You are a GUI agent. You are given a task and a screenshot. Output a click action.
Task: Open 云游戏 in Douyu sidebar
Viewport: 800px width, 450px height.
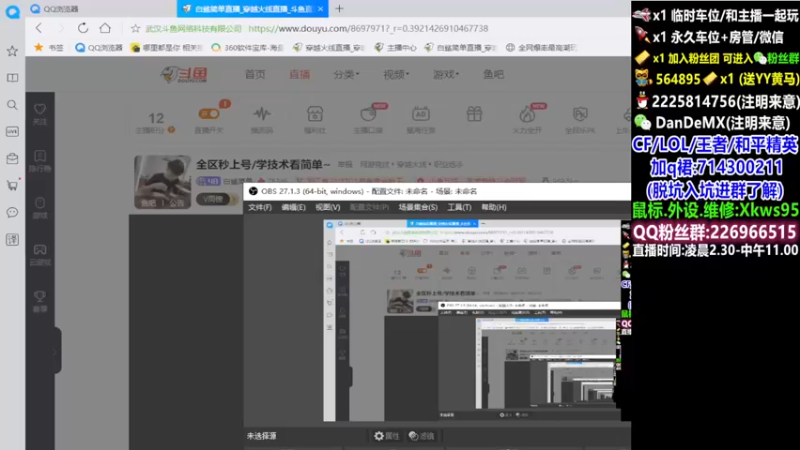[x=40, y=255]
